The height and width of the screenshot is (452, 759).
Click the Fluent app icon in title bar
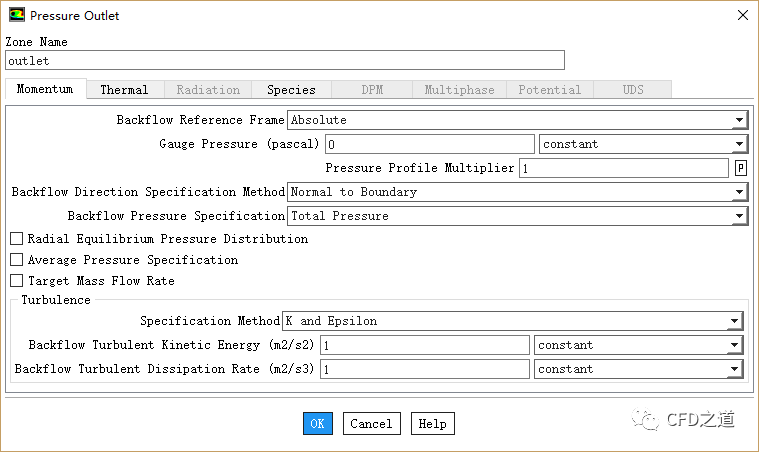tap(17, 15)
